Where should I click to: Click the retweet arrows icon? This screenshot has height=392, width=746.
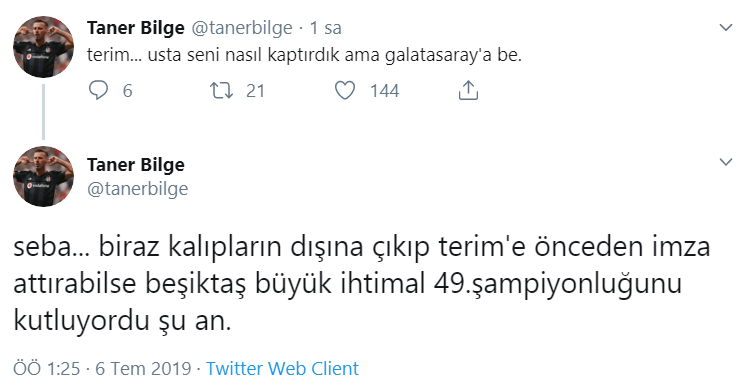[222, 90]
